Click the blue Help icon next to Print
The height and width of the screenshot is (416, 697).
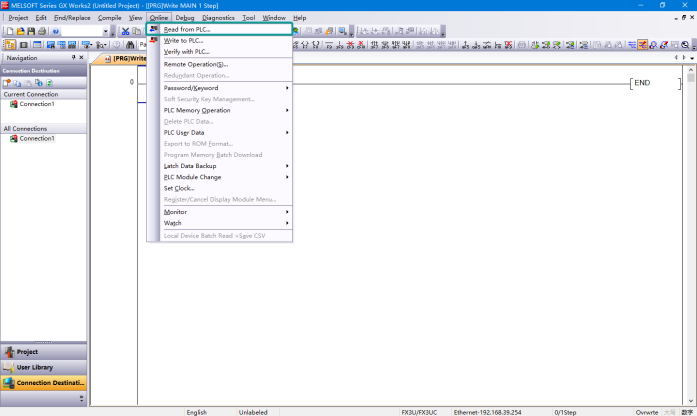pos(56,32)
